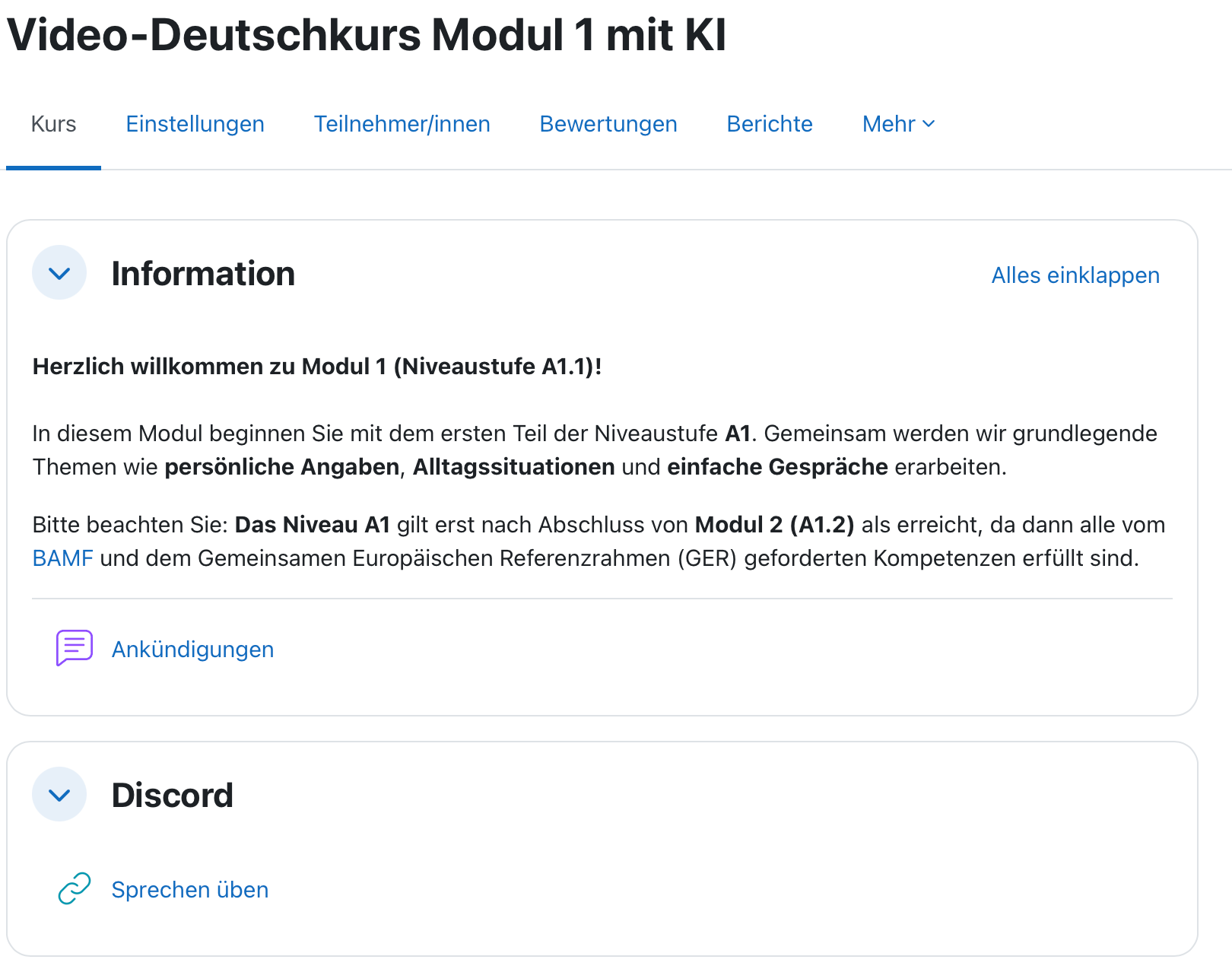Viewport: 1232px width, 969px height.
Task: Click the dropdown arrow next to Mehr
Action: point(929,124)
